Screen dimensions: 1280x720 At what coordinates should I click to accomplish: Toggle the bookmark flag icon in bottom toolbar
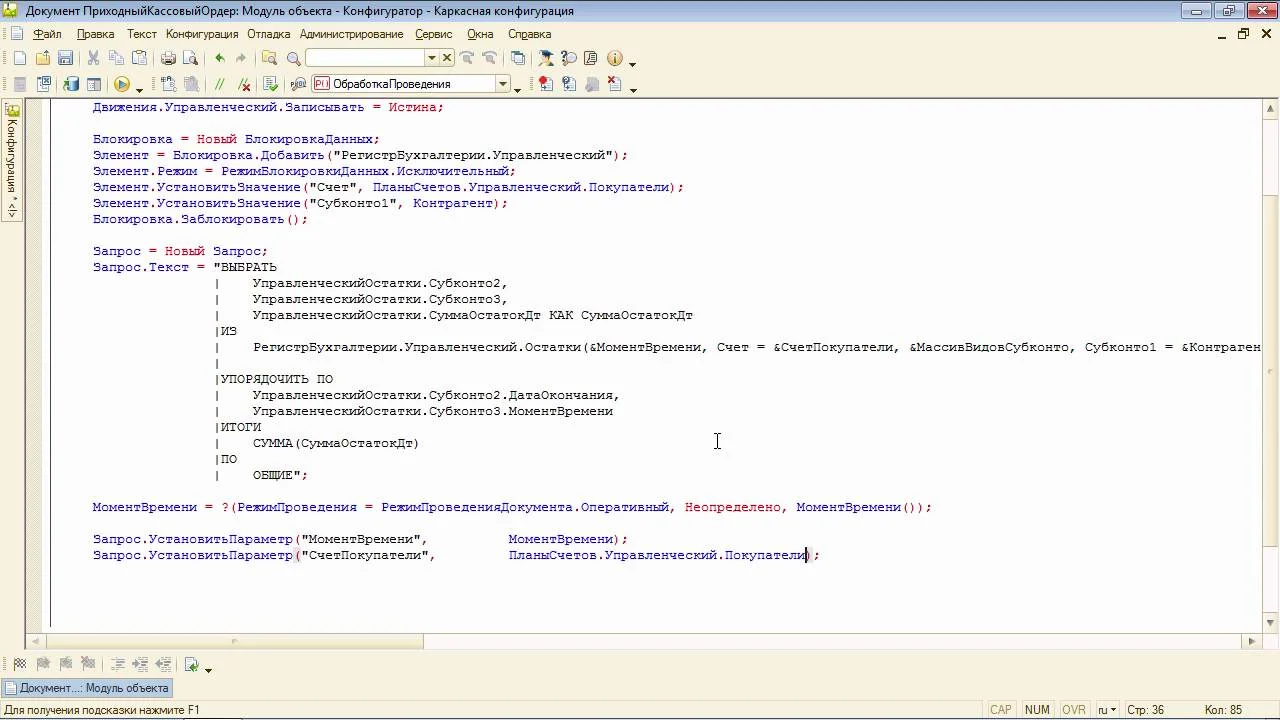[x=20, y=664]
